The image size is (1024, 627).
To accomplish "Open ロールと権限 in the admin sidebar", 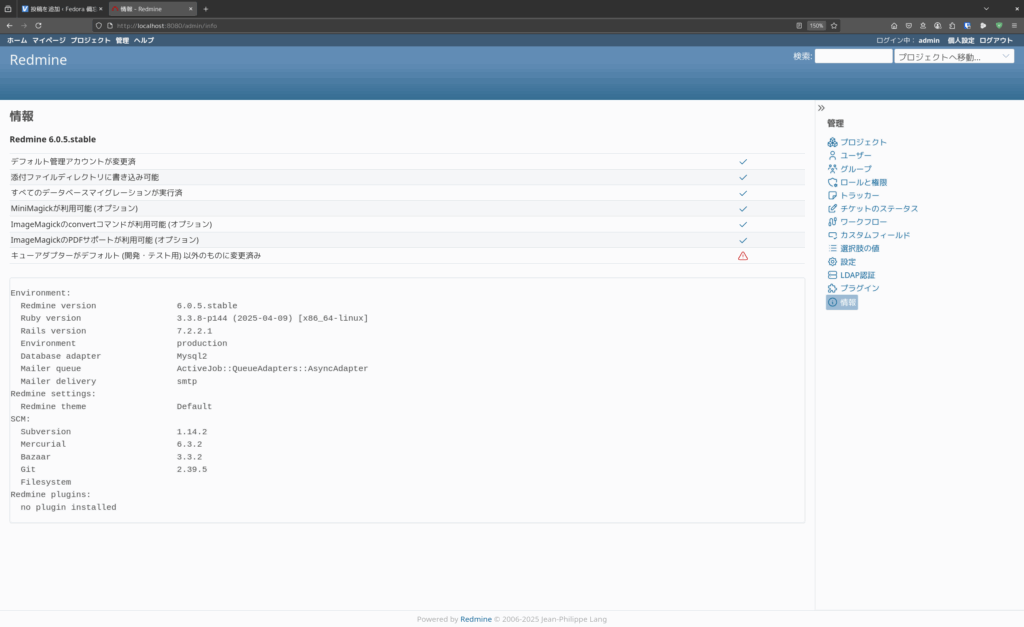I will [857, 182].
